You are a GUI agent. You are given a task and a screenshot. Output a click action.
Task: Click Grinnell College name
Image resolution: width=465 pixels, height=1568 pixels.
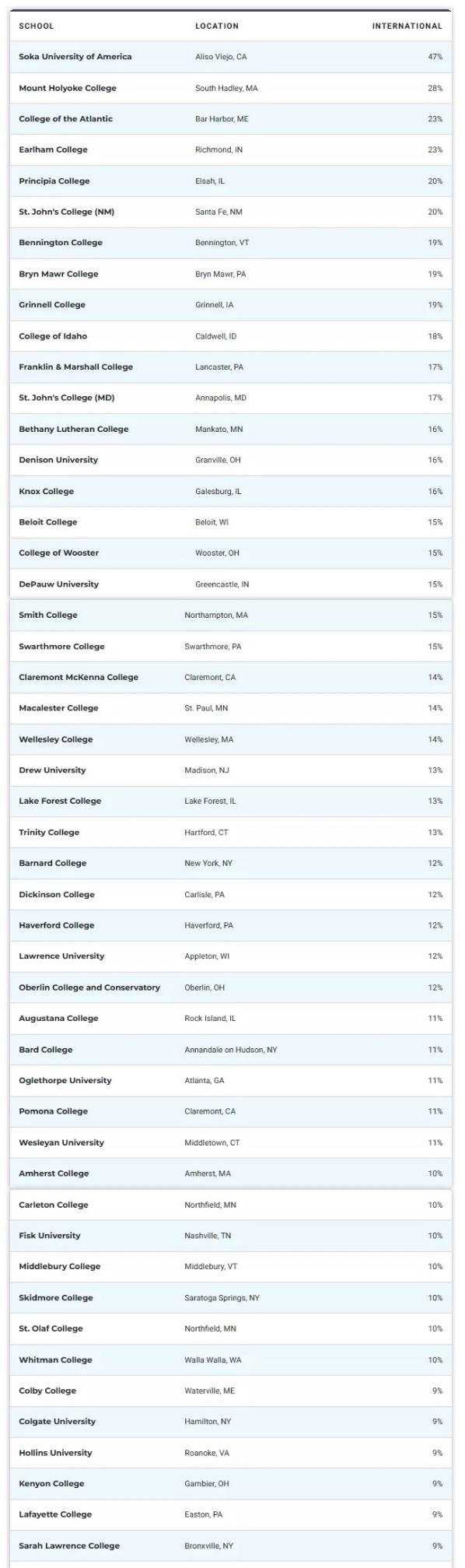52,305
